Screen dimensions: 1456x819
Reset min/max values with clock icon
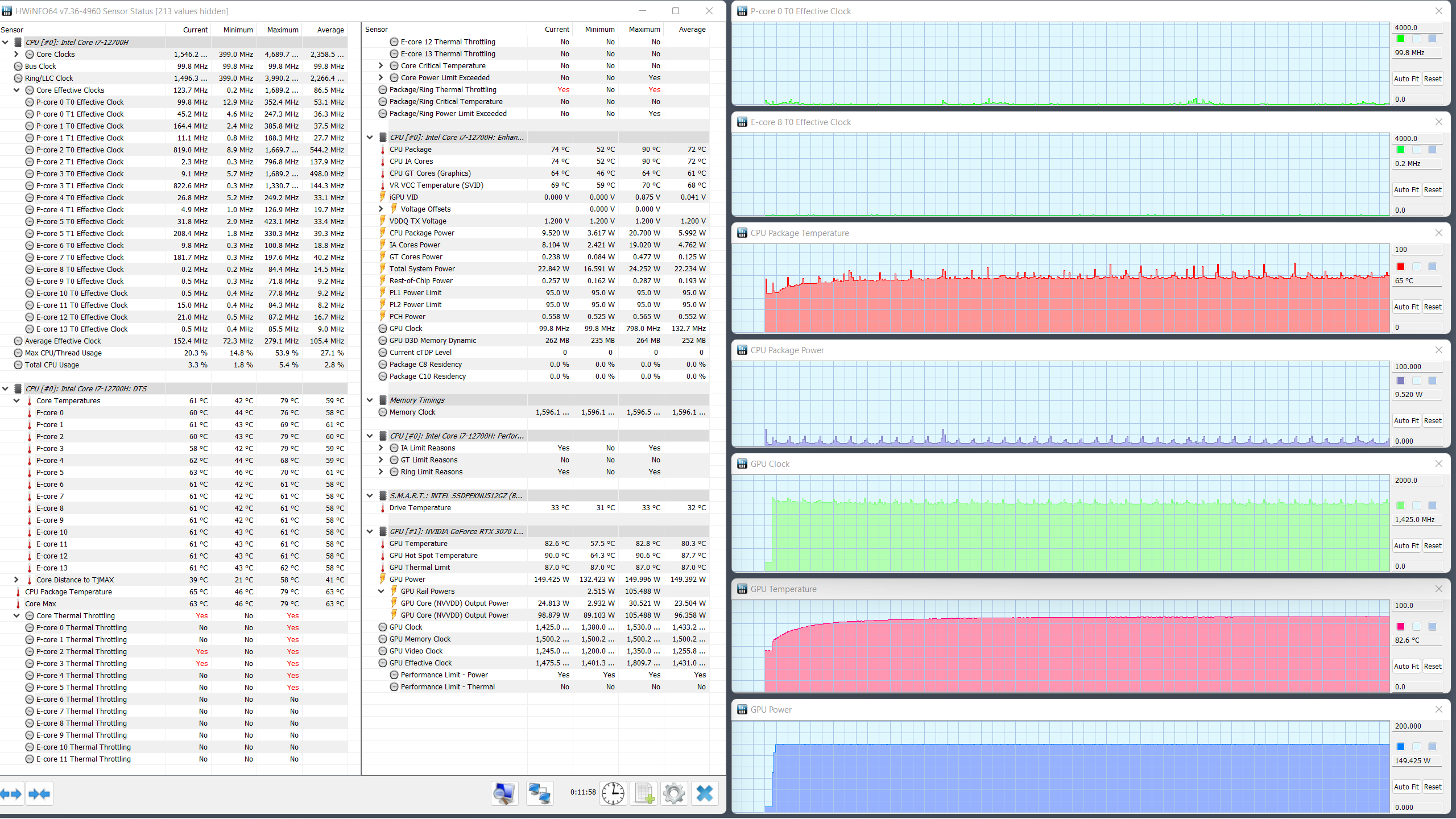coord(613,793)
